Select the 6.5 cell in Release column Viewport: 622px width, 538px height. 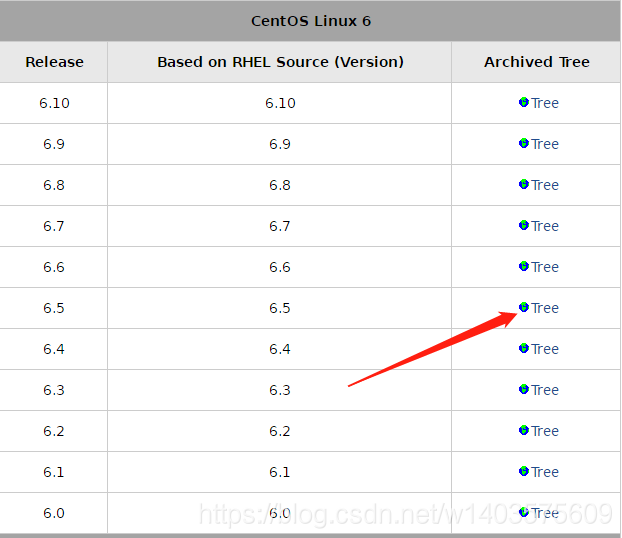54,308
